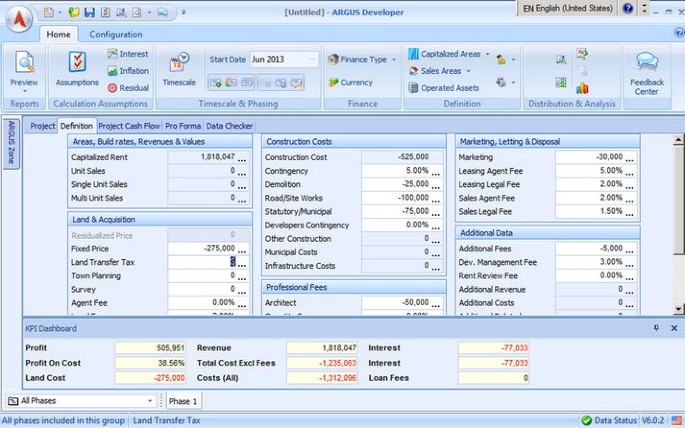Open the Assumptions icon in the ribbon
Image resolution: width=685 pixels, height=428 pixels.
(77, 67)
